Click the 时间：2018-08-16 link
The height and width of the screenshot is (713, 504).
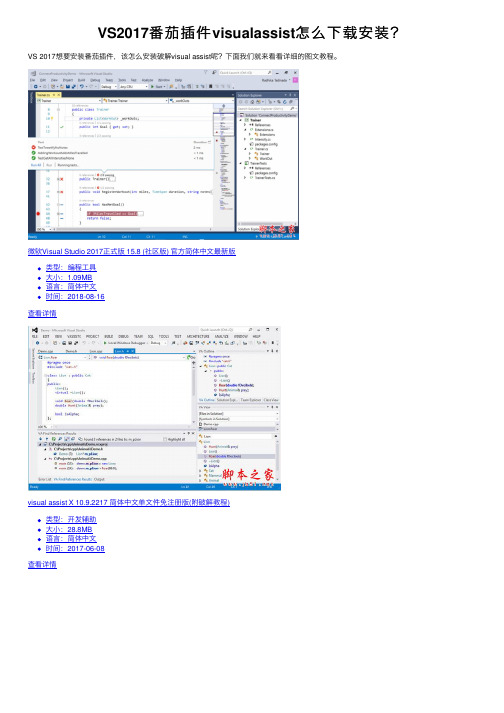pos(75,297)
